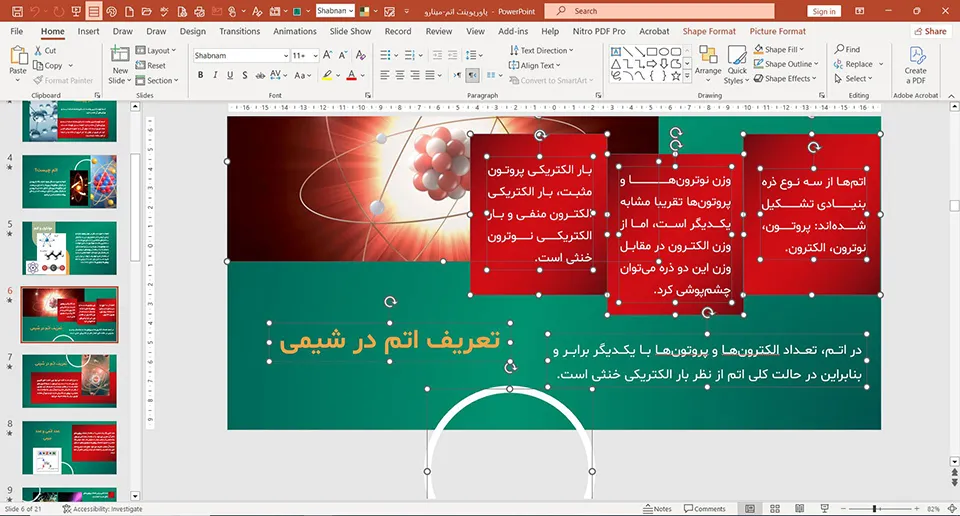Toggle right-to-left text direction
The width and height of the screenshot is (960, 516).
coord(472,75)
